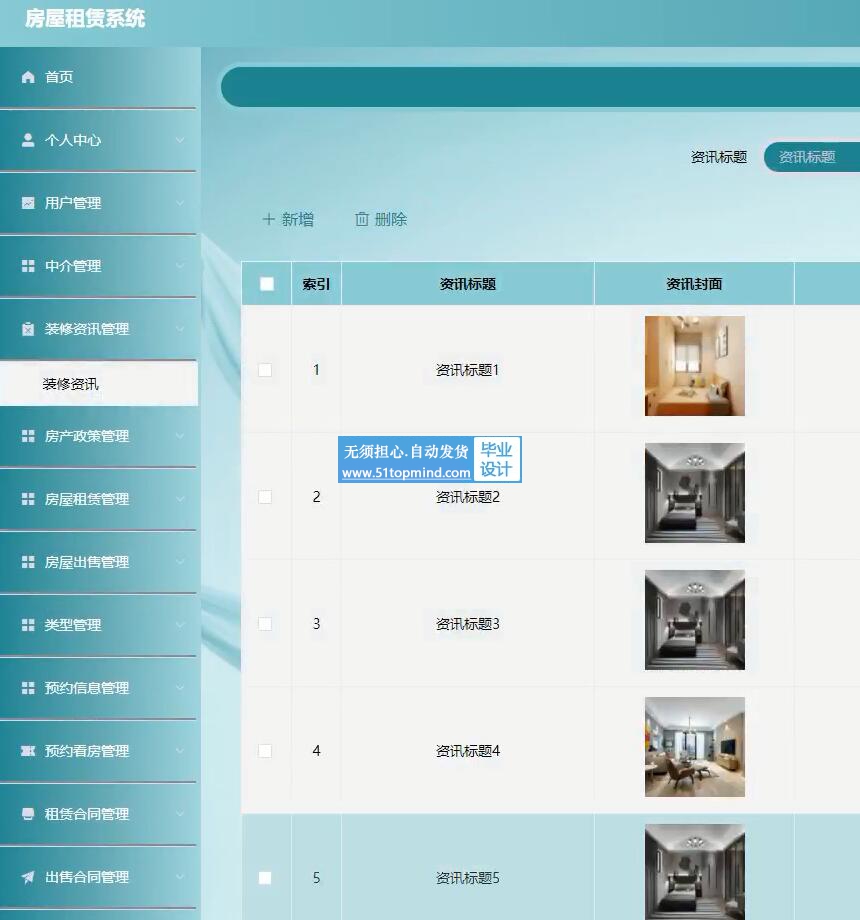Collapse the 装修资讯管理 chevron
This screenshot has height=920, width=860.
pyautogui.click(x=180, y=329)
